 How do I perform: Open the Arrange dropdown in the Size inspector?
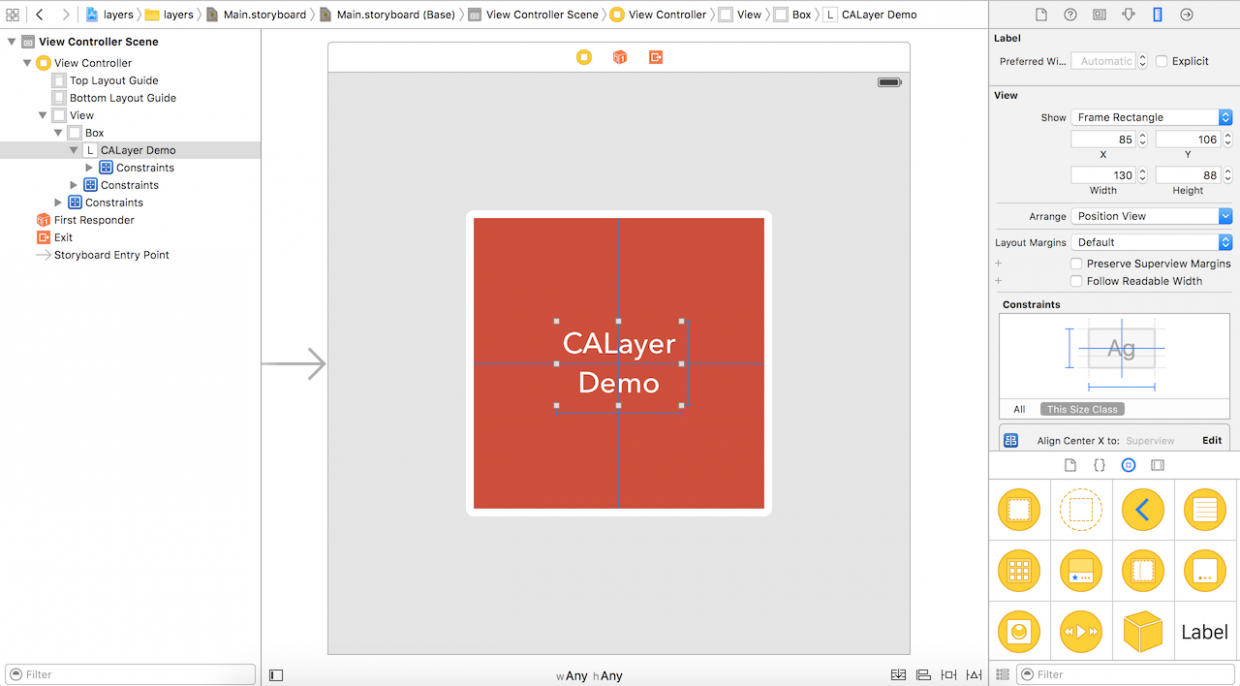[x=1150, y=215]
